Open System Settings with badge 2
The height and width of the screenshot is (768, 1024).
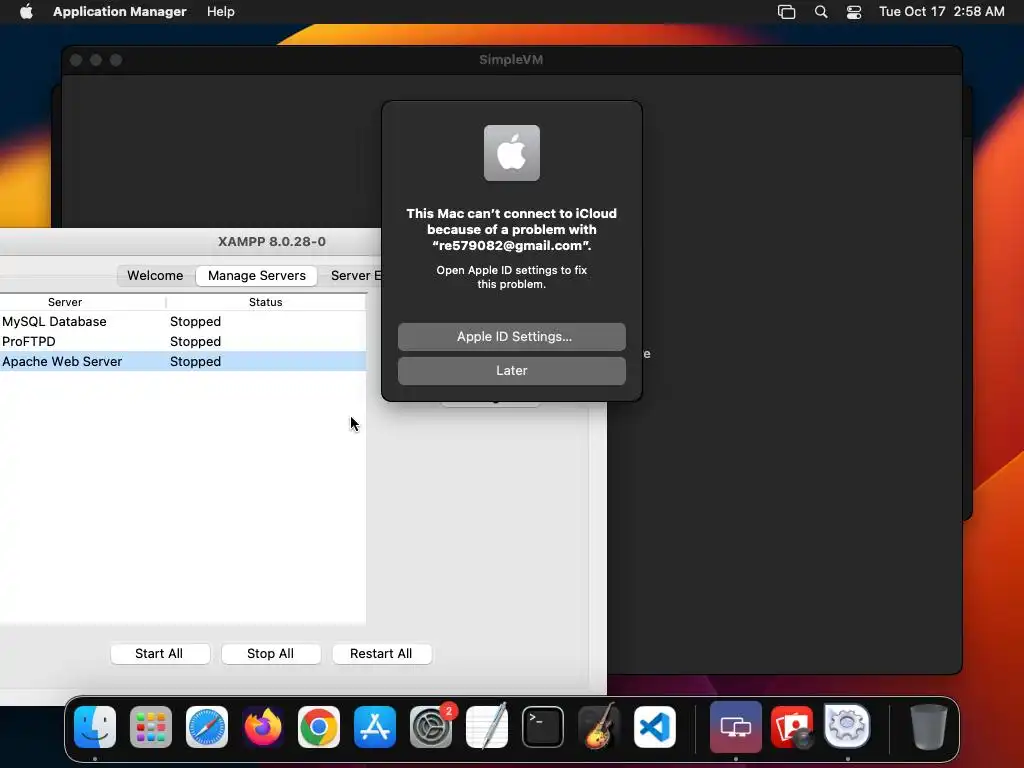coord(431,727)
